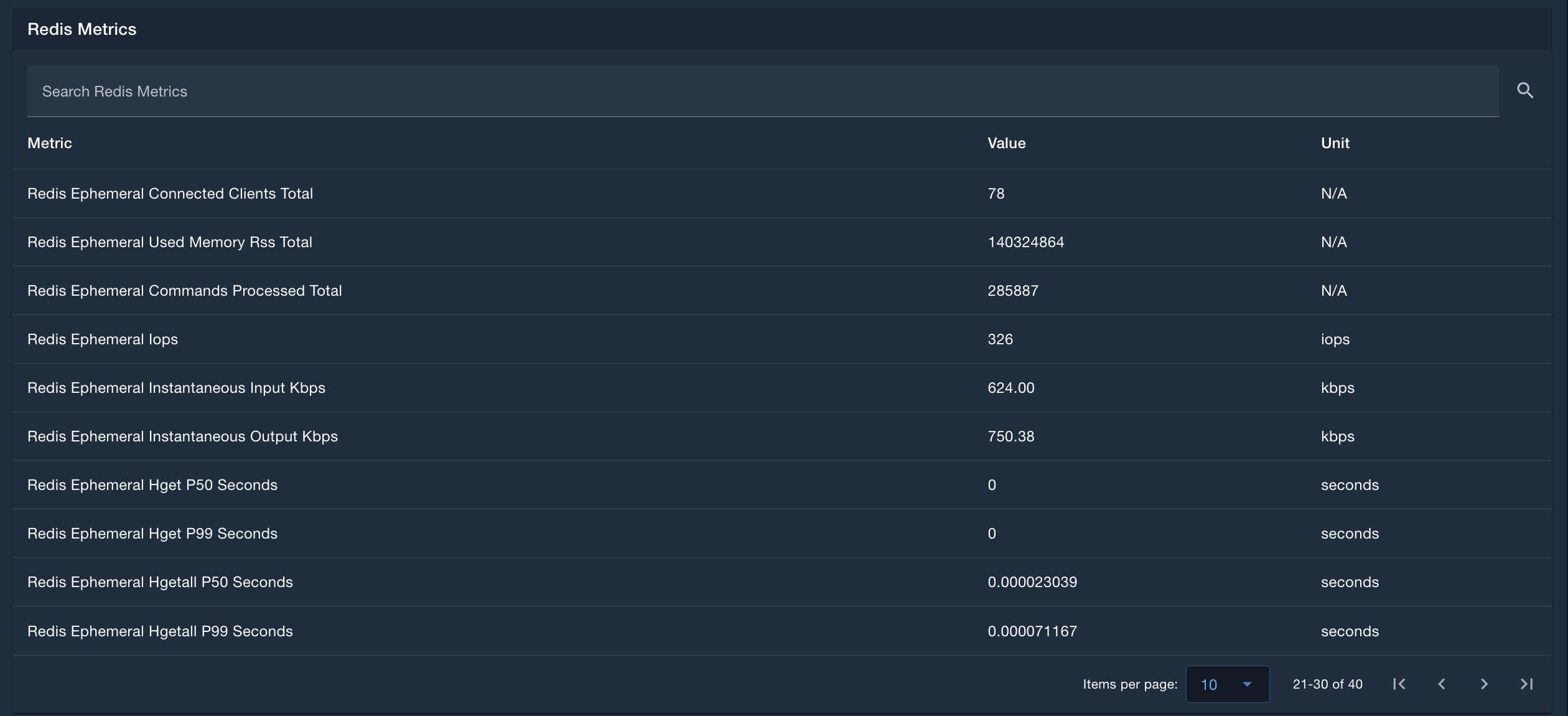Screen dimensions: 1568x716
Task: Click the value 750.38
Action: point(1010,436)
